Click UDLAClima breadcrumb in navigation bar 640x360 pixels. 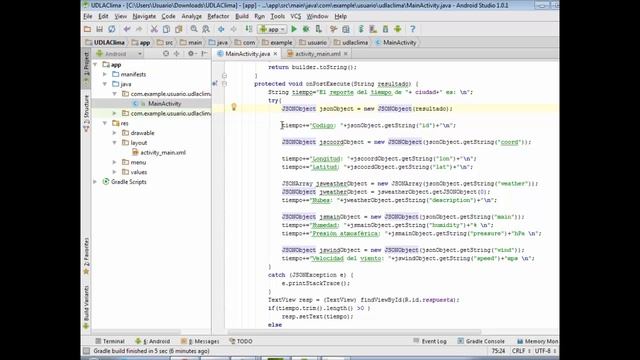pyautogui.click(x=105, y=42)
